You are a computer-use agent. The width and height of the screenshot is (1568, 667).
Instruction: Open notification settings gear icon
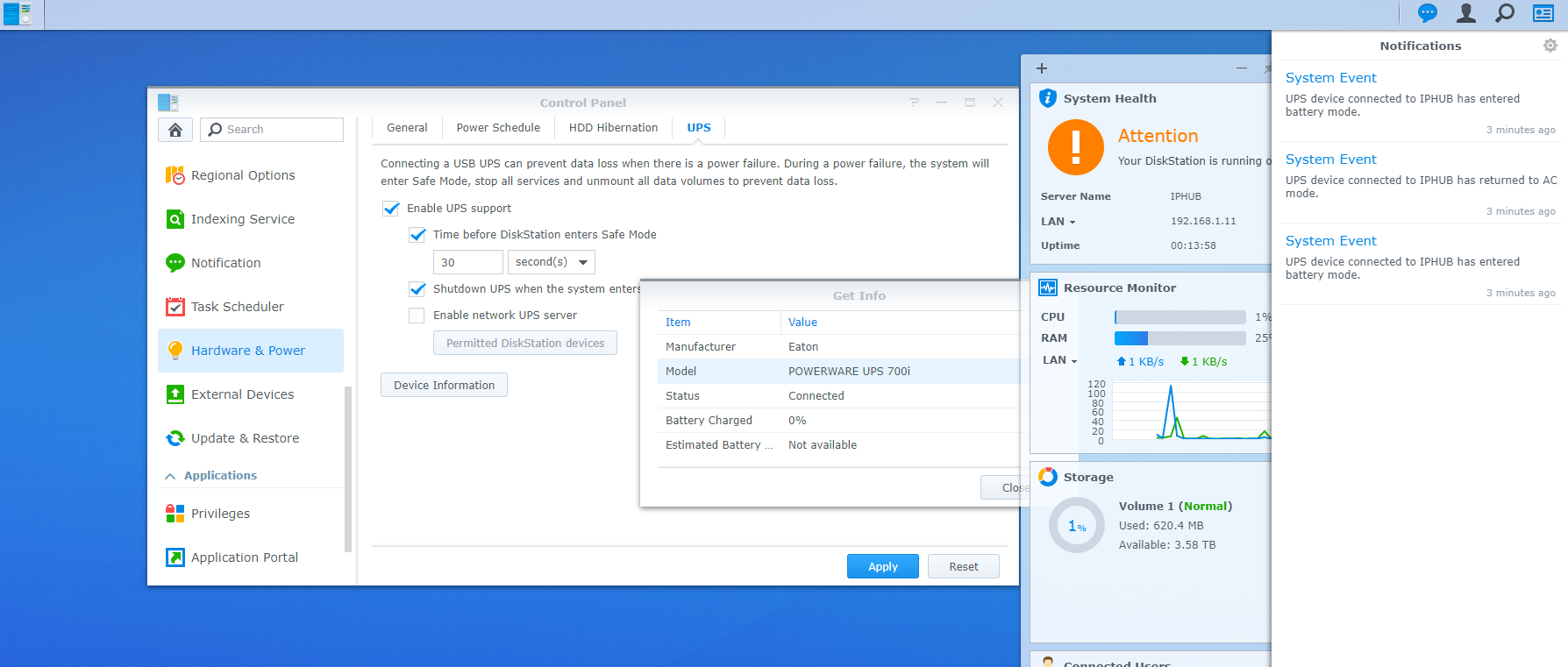pos(1550,46)
